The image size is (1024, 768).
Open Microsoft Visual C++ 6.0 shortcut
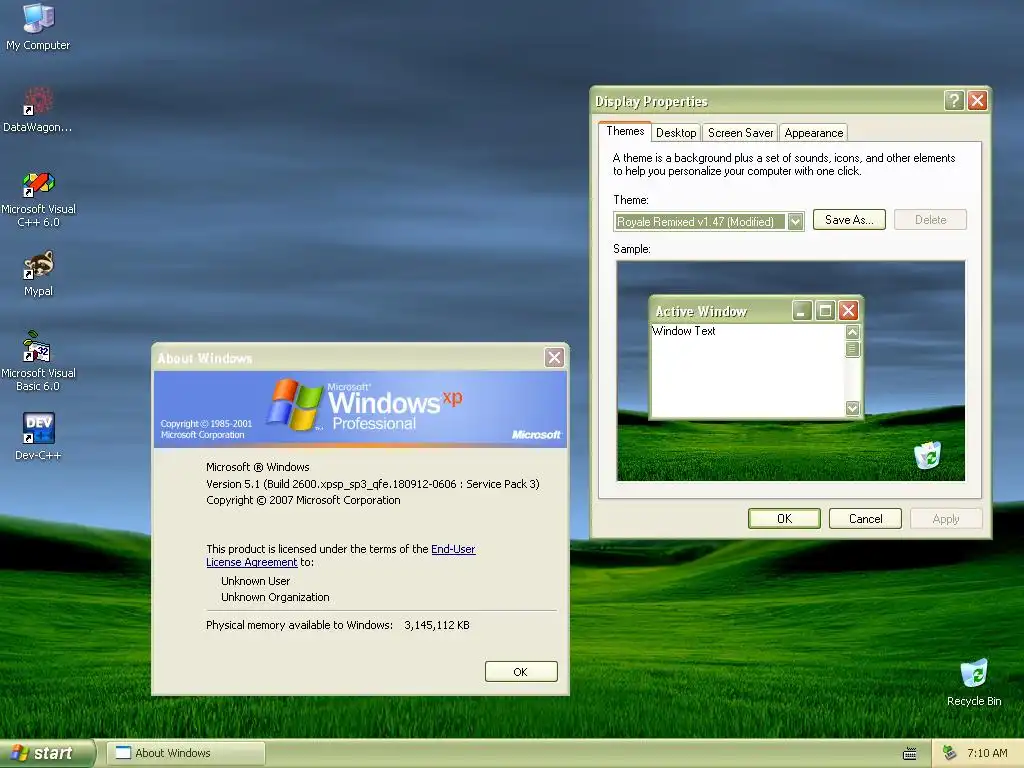(38, 199)
